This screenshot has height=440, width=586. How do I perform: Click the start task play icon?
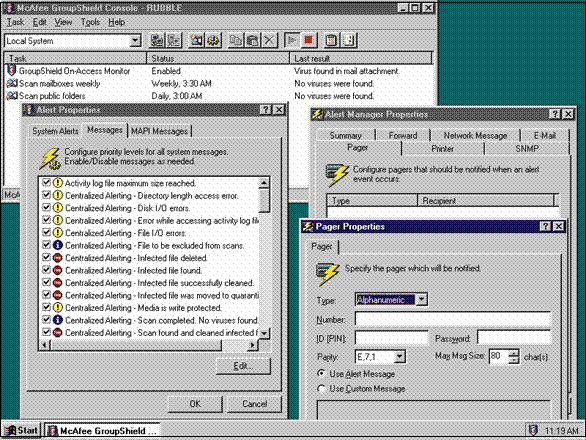[292, 40]
